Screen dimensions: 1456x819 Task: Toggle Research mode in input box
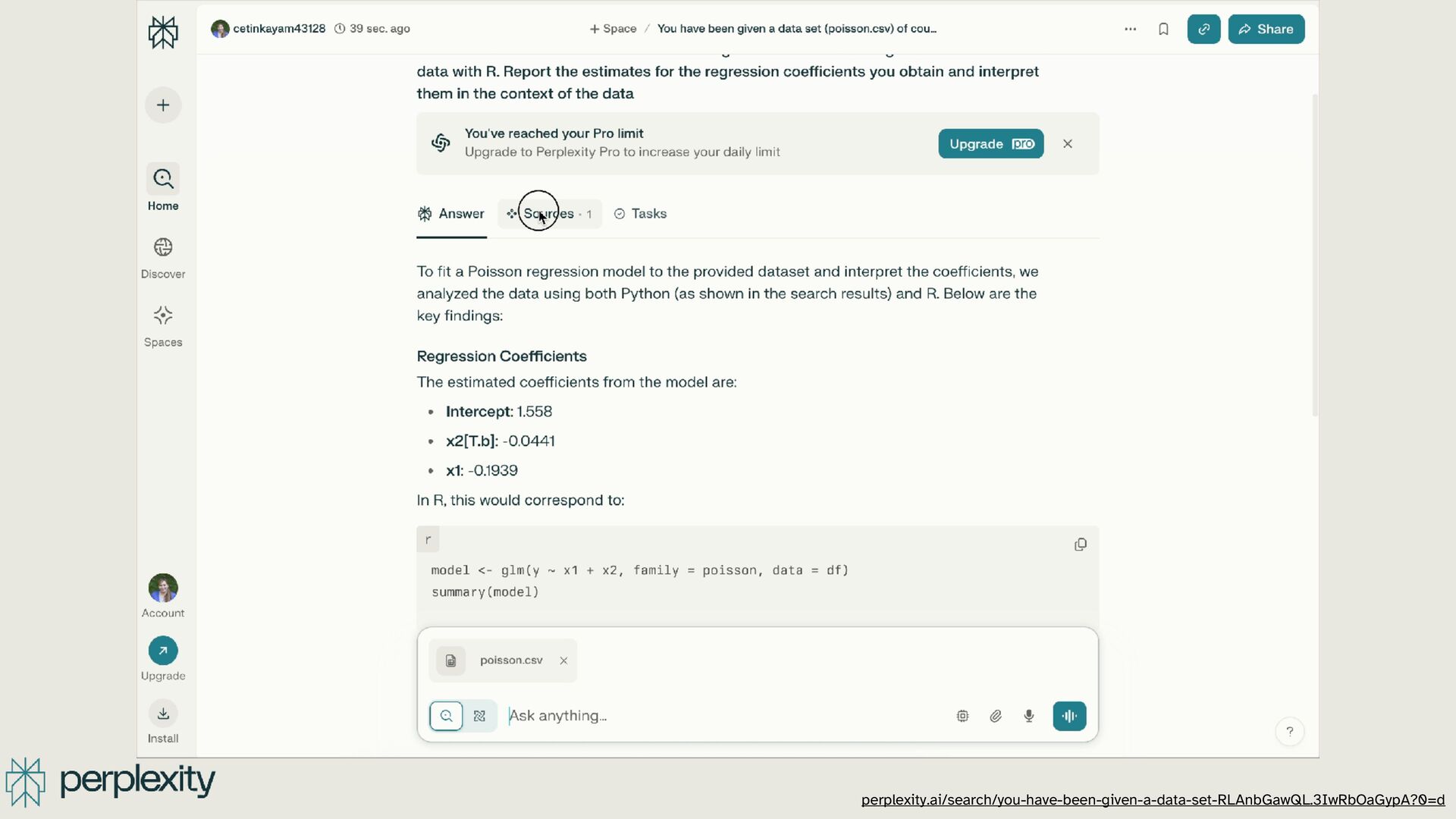point(479,716)
